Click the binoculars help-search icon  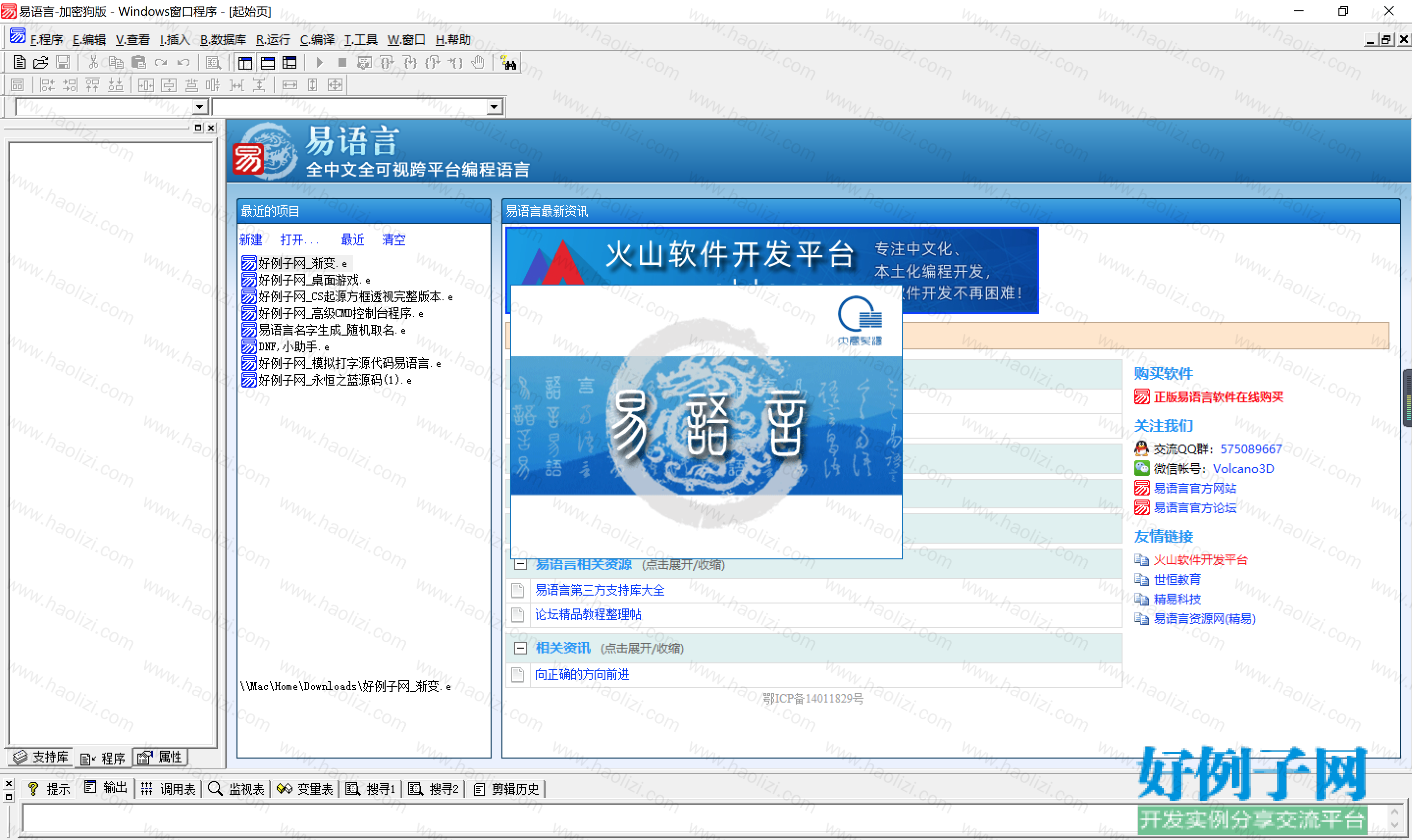click(x=509, y=62)
